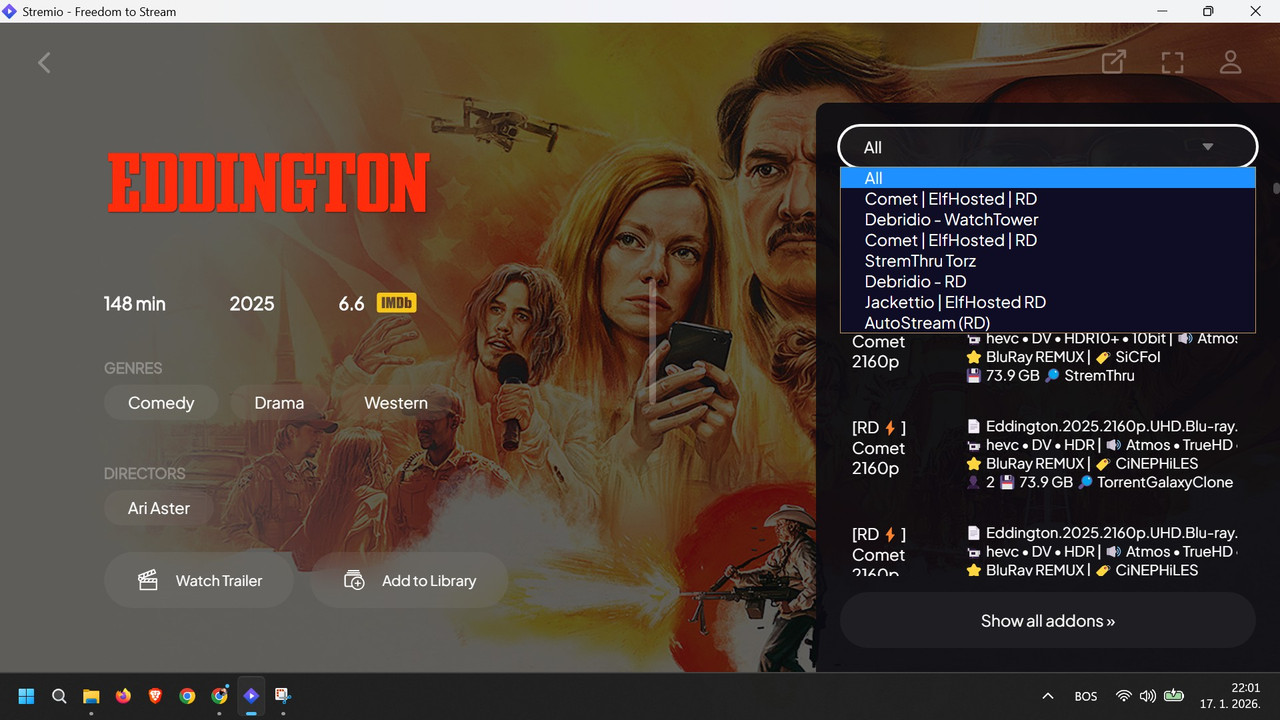Choose first Comet | ElfHosted | RD option

click(1047, 199)
